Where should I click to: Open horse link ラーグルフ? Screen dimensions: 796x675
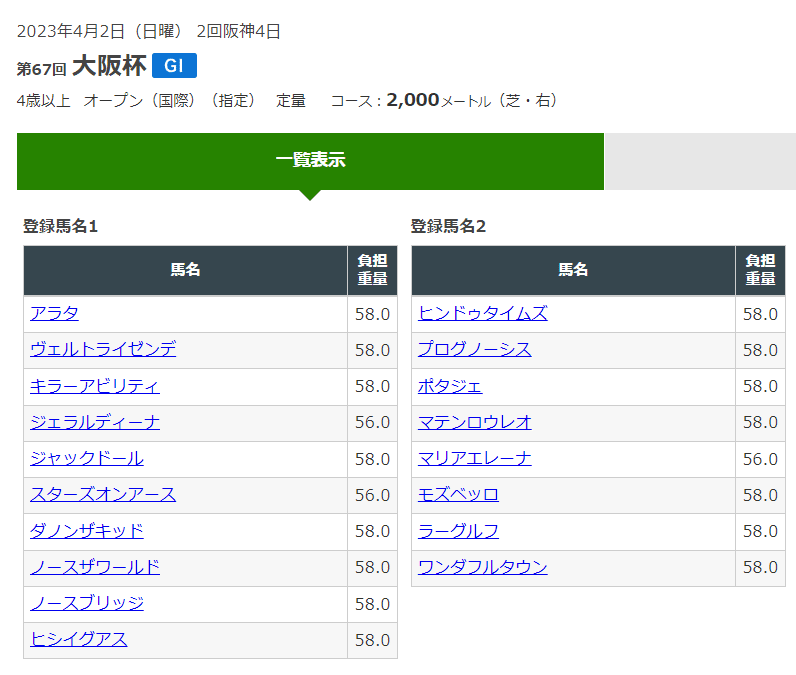pos(458,531)
